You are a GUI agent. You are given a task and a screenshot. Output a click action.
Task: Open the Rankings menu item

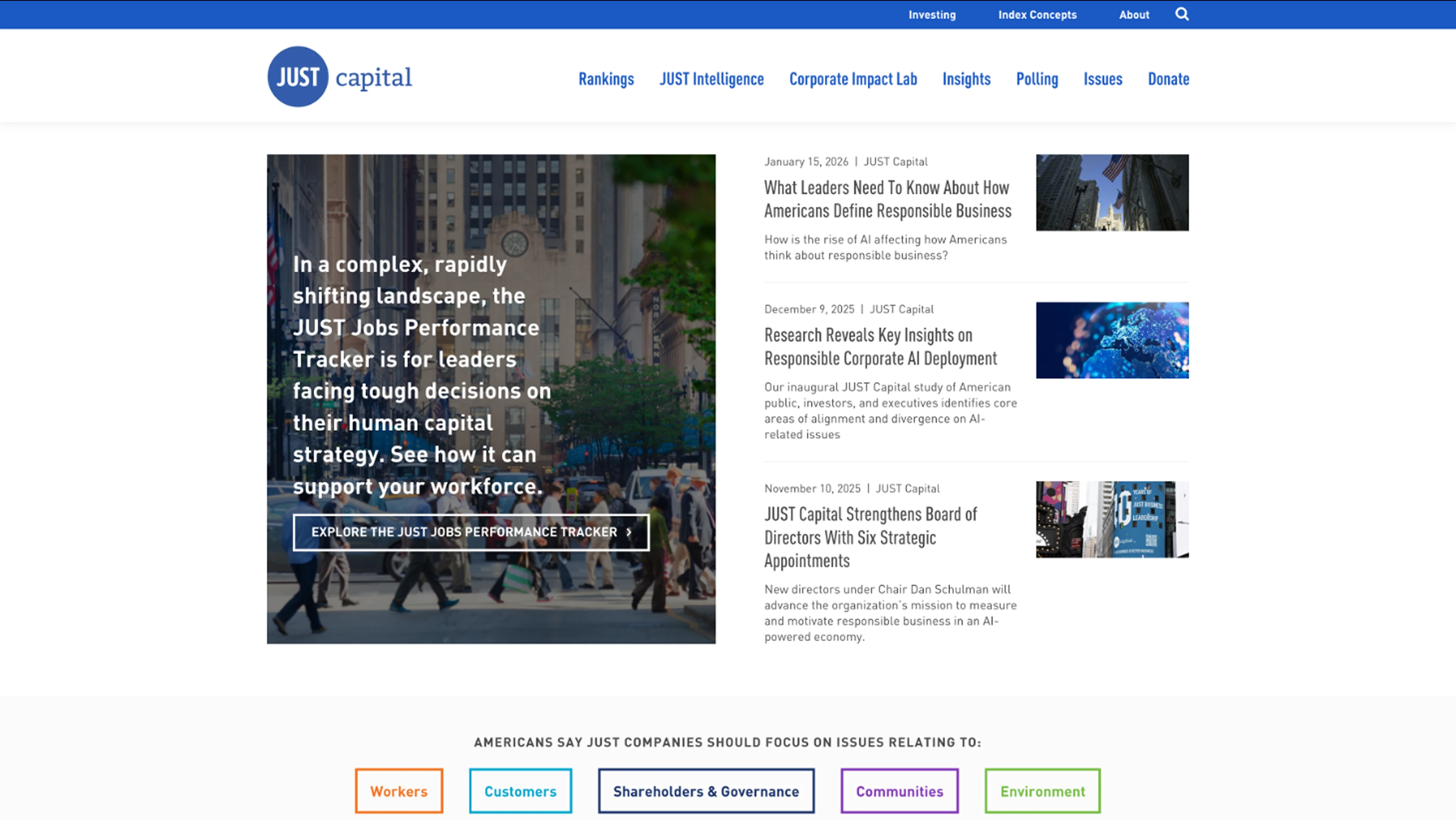pyautogui.click(x=606, y=79)
